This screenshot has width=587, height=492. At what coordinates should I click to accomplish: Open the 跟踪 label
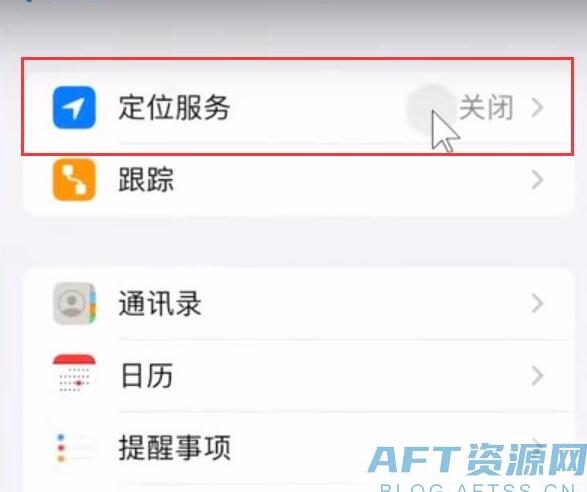point(146,180)
